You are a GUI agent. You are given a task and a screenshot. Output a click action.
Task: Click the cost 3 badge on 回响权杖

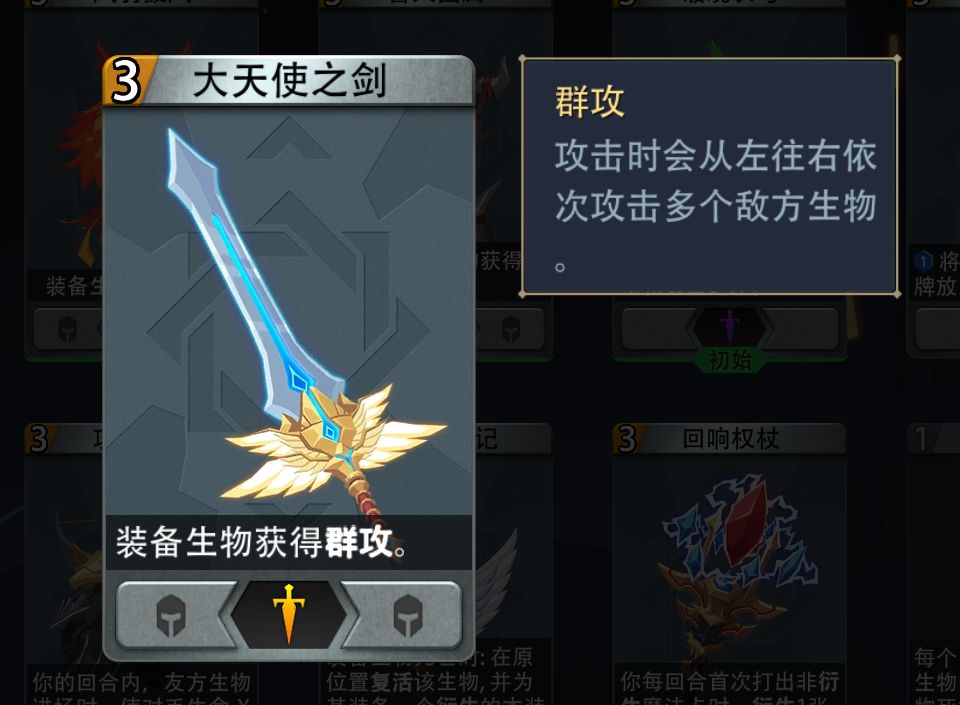pos(627,438)
